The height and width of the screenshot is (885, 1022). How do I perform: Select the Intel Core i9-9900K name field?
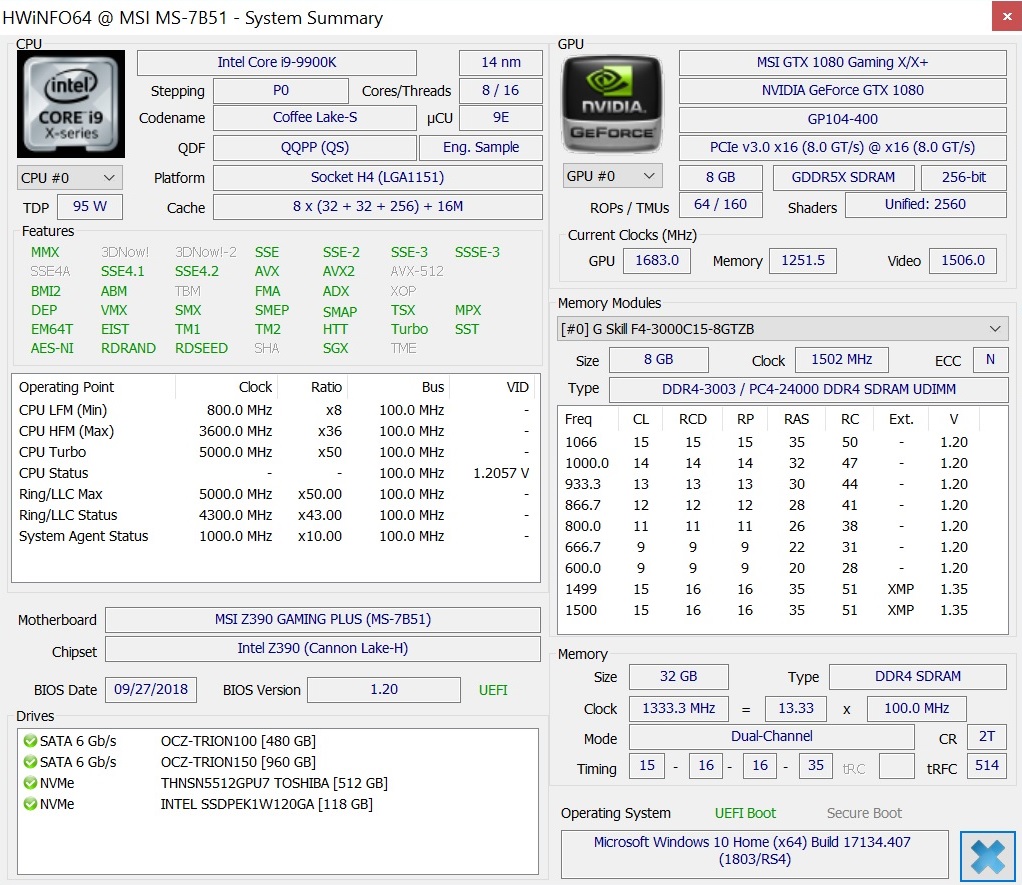coord(277,63)
